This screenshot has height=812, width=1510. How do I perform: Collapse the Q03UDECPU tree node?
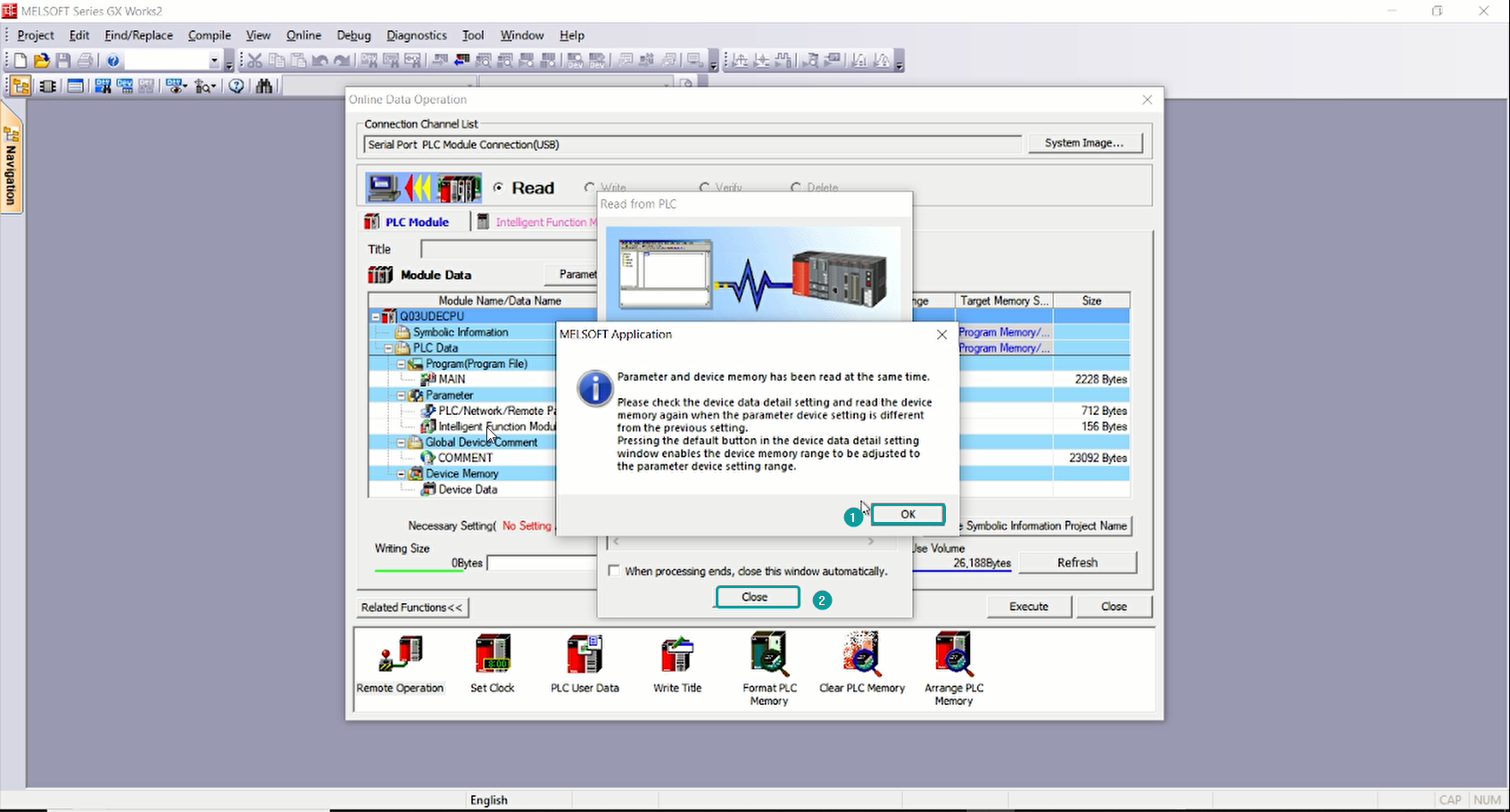(376, 317)
